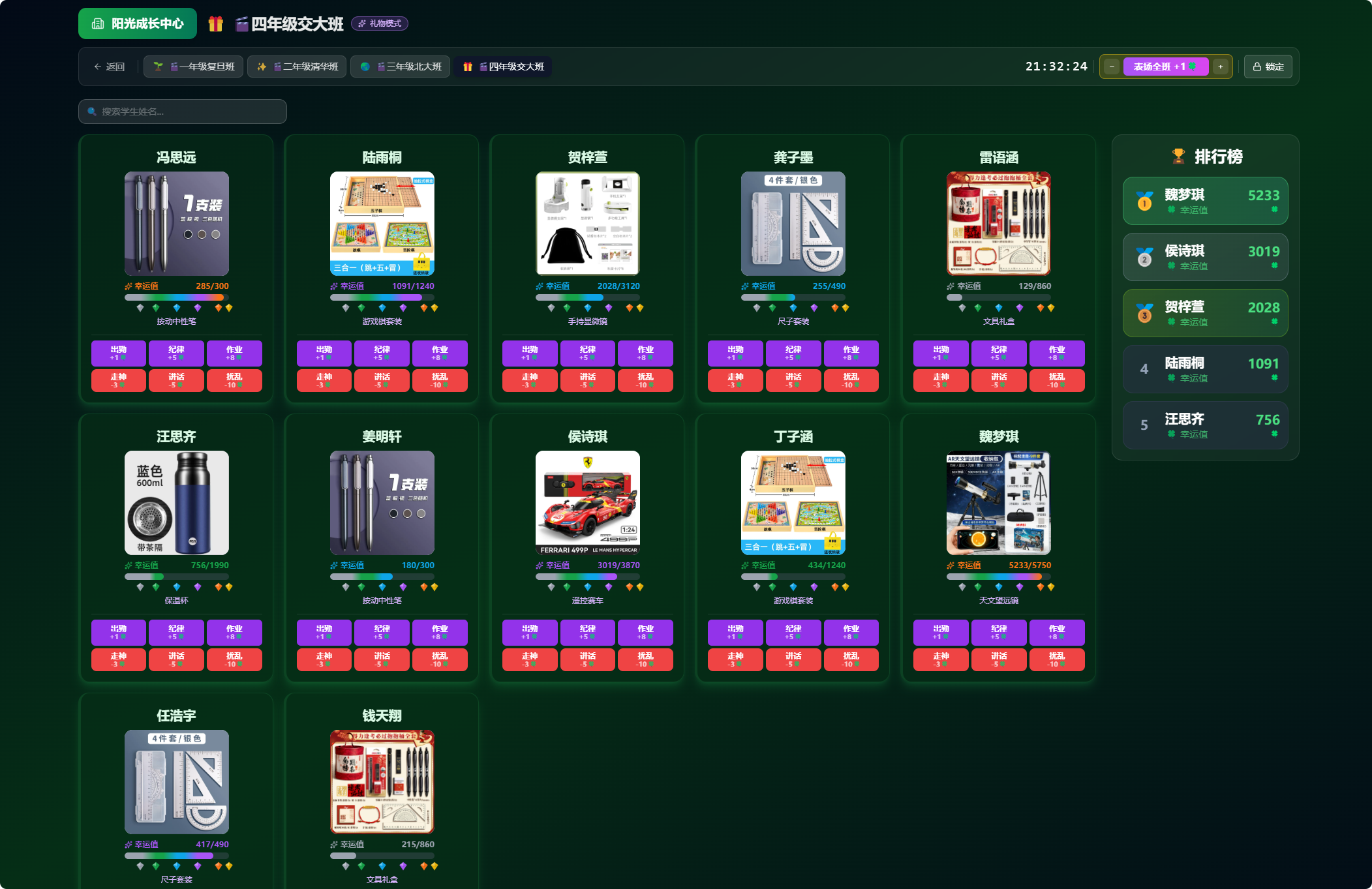Click 侯诗琪's 3019/3870 luck progress bar

point(588,577)
